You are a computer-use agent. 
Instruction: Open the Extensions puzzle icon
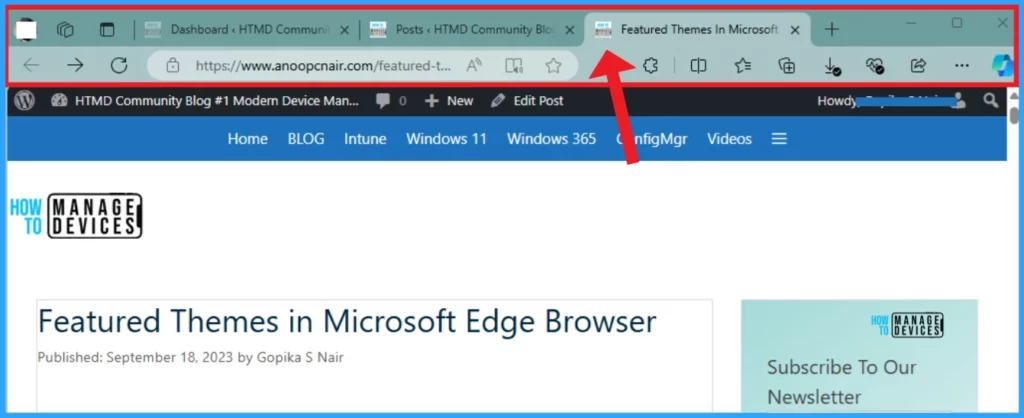tap(650, 65)
